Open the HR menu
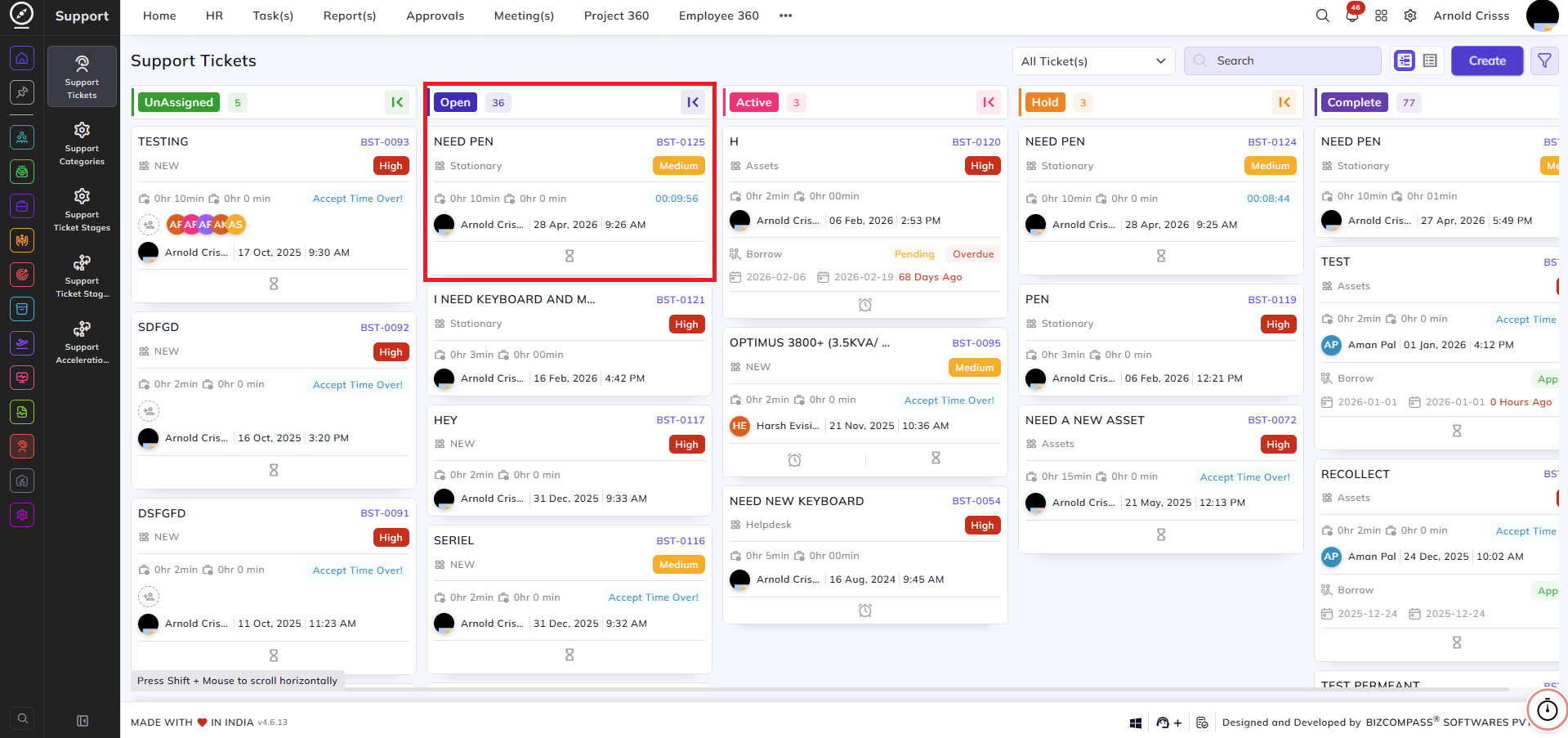Screen dimensions: 1568x738 click(x=214, y=16)
